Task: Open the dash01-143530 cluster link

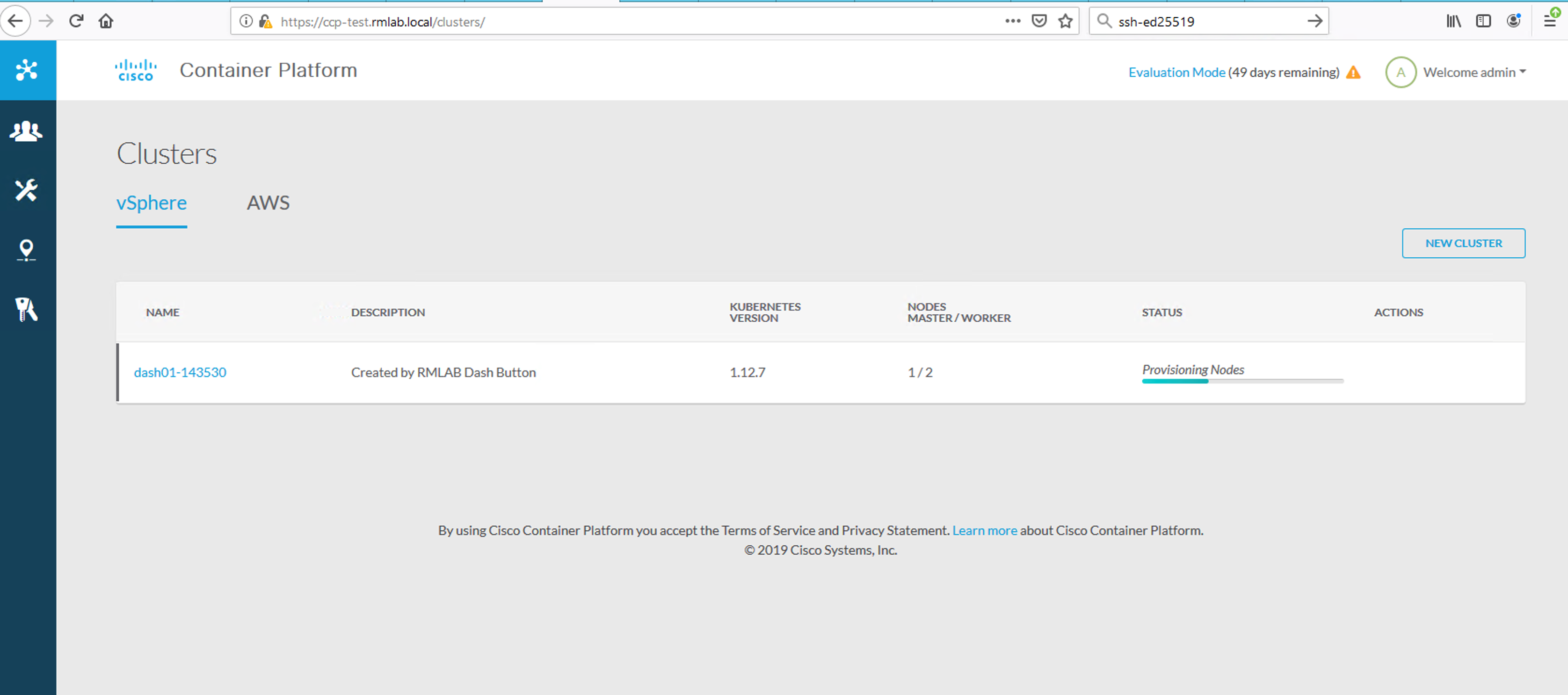Action: coord(180,372)
